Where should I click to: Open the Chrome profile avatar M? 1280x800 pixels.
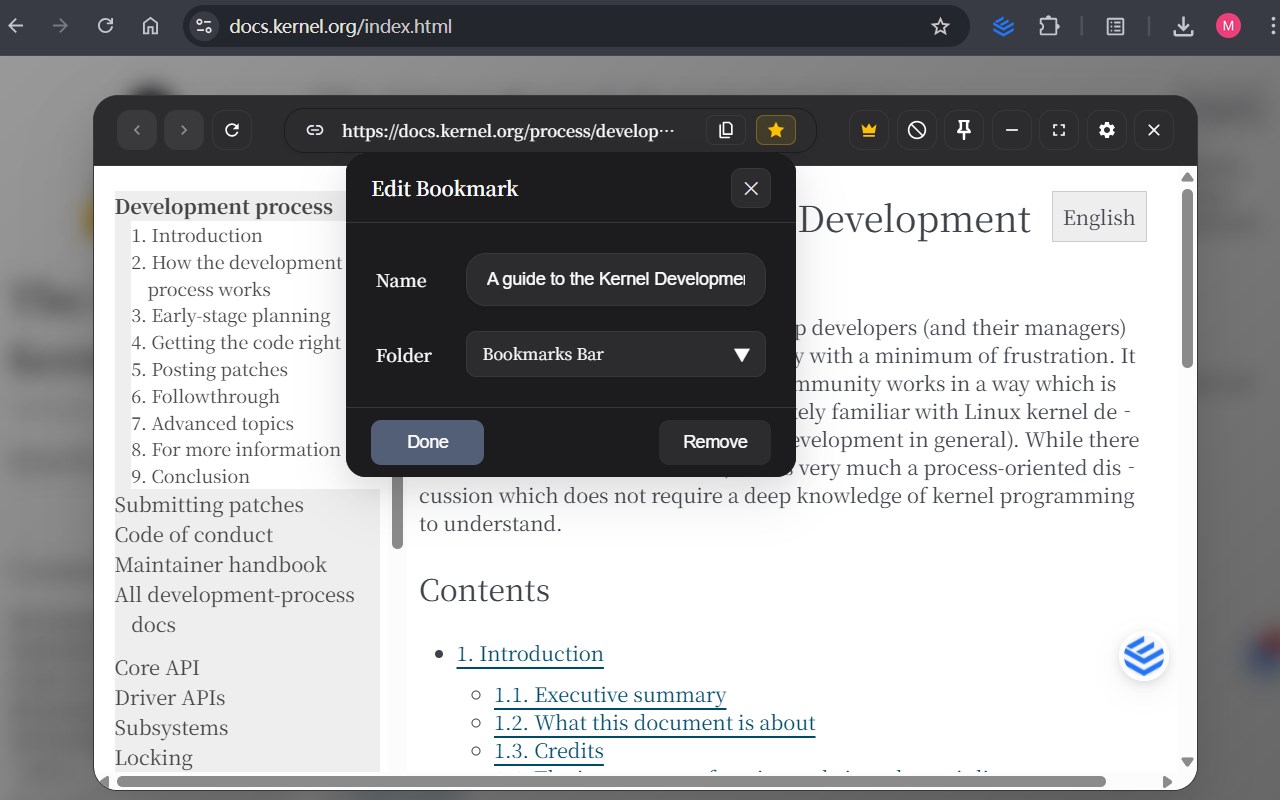tap(1228, 26)
